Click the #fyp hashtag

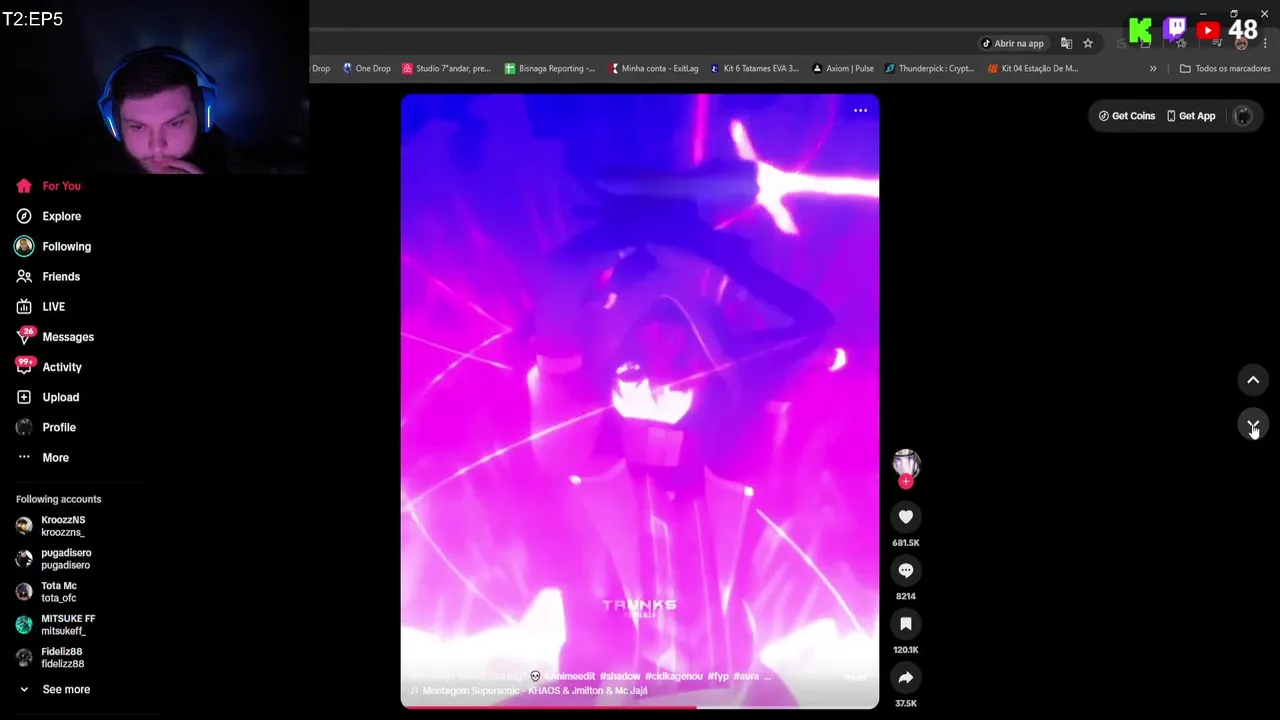(718, 677)
